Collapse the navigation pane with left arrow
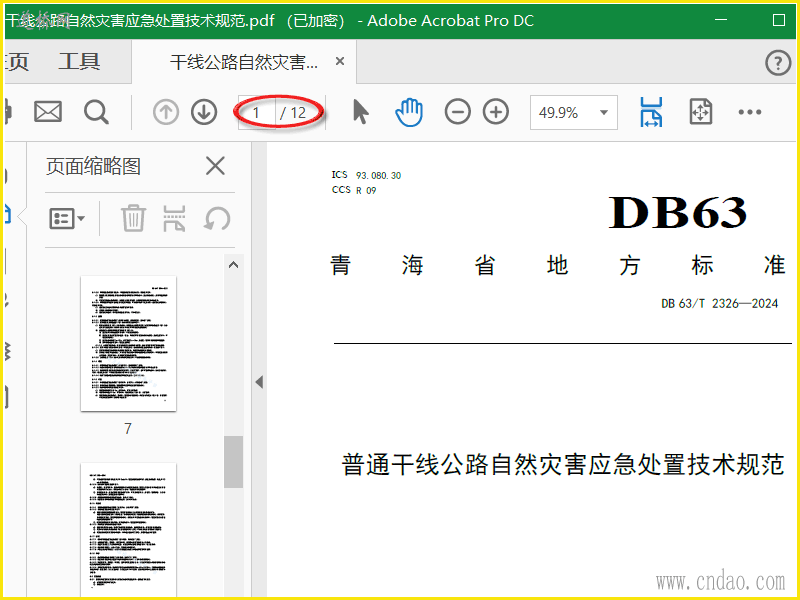This screenshot has height=600, width=800. (259, 382)
